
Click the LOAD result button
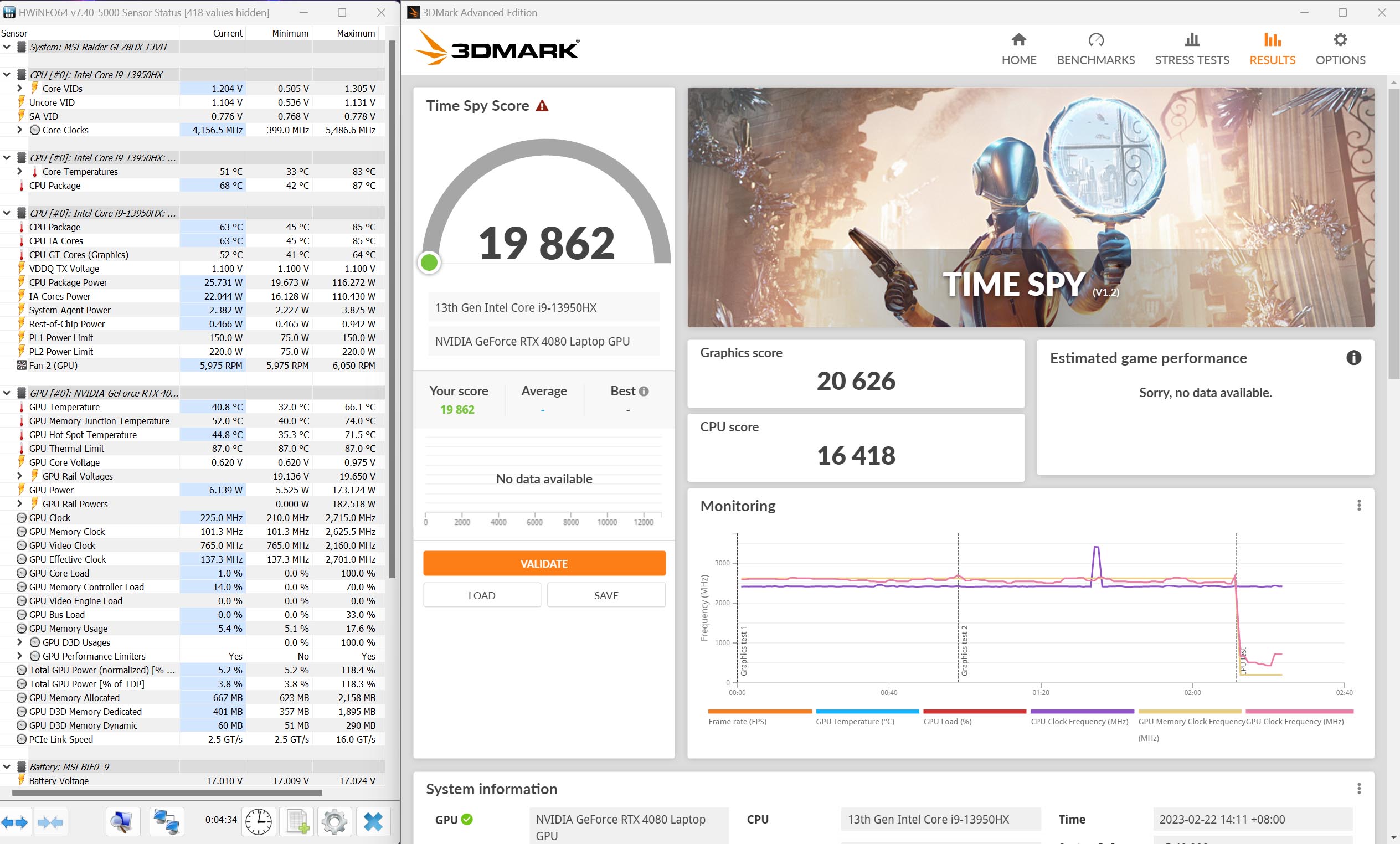pyautogui.click(x=481, y=595)
